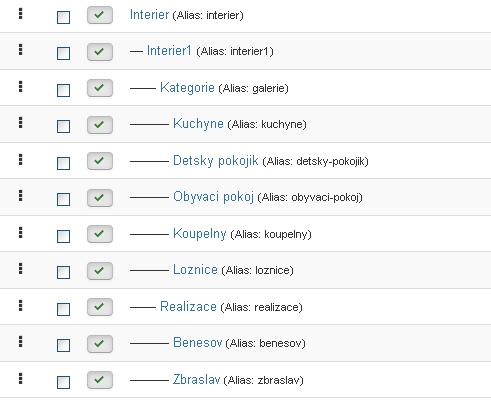
Task: Toggle the Koupelny published checkmark button
Action: 100,234
